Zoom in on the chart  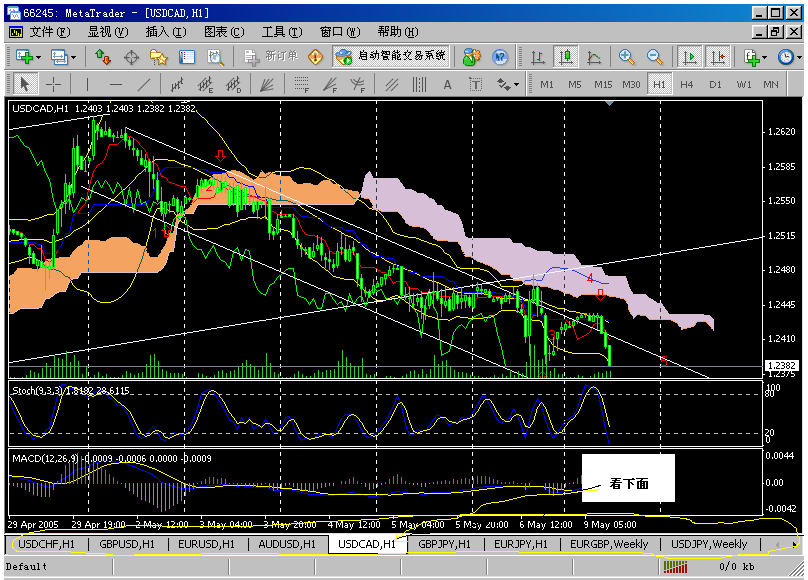tap(624, 57)
